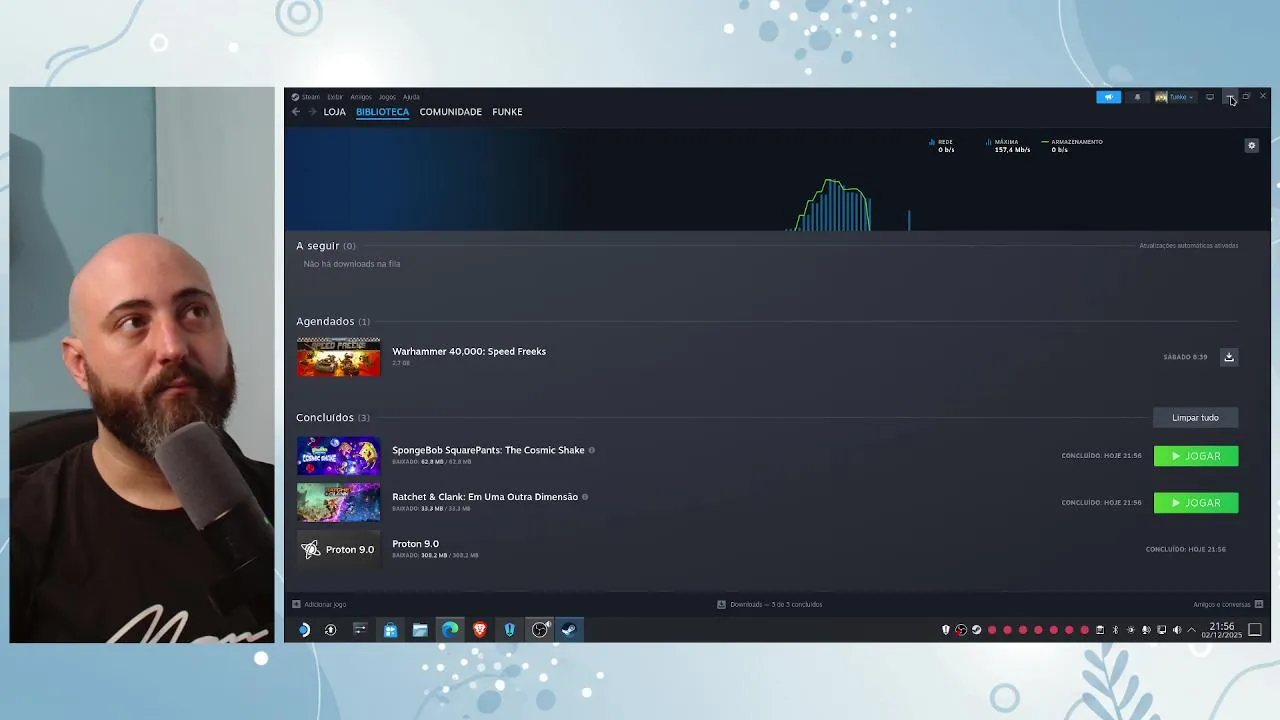
Task: Open system settings icon on taskbar
Action: pos(360,630)
